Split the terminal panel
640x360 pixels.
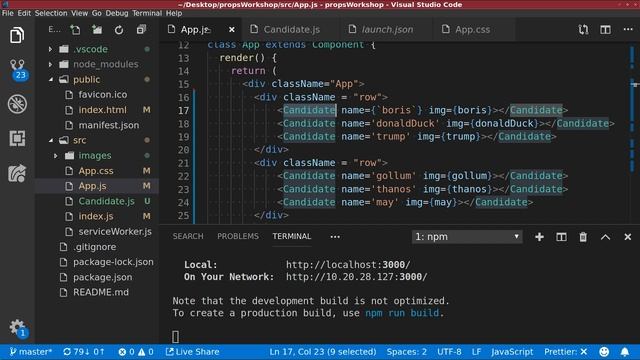click(561, 237)
